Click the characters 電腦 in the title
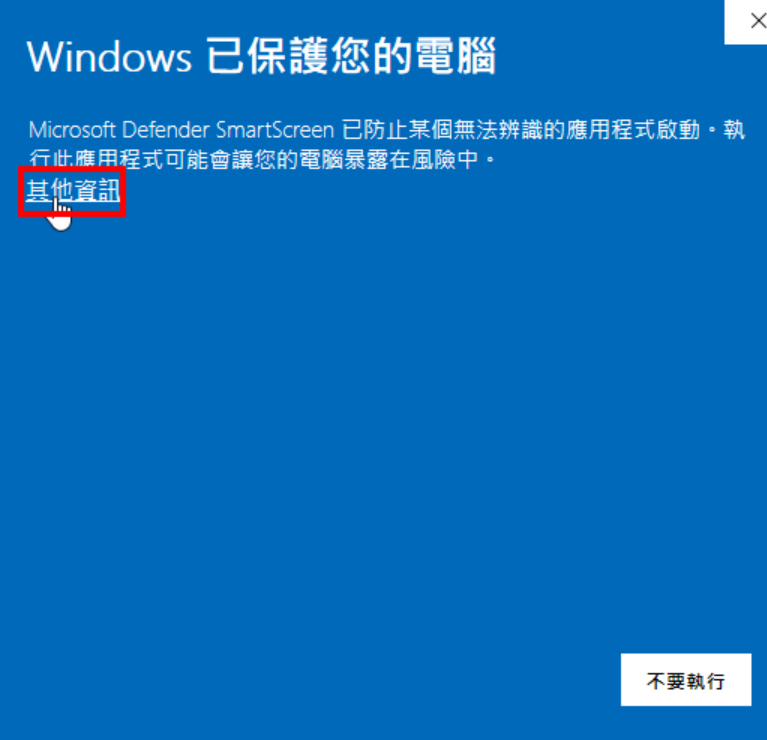 (455, 57)
